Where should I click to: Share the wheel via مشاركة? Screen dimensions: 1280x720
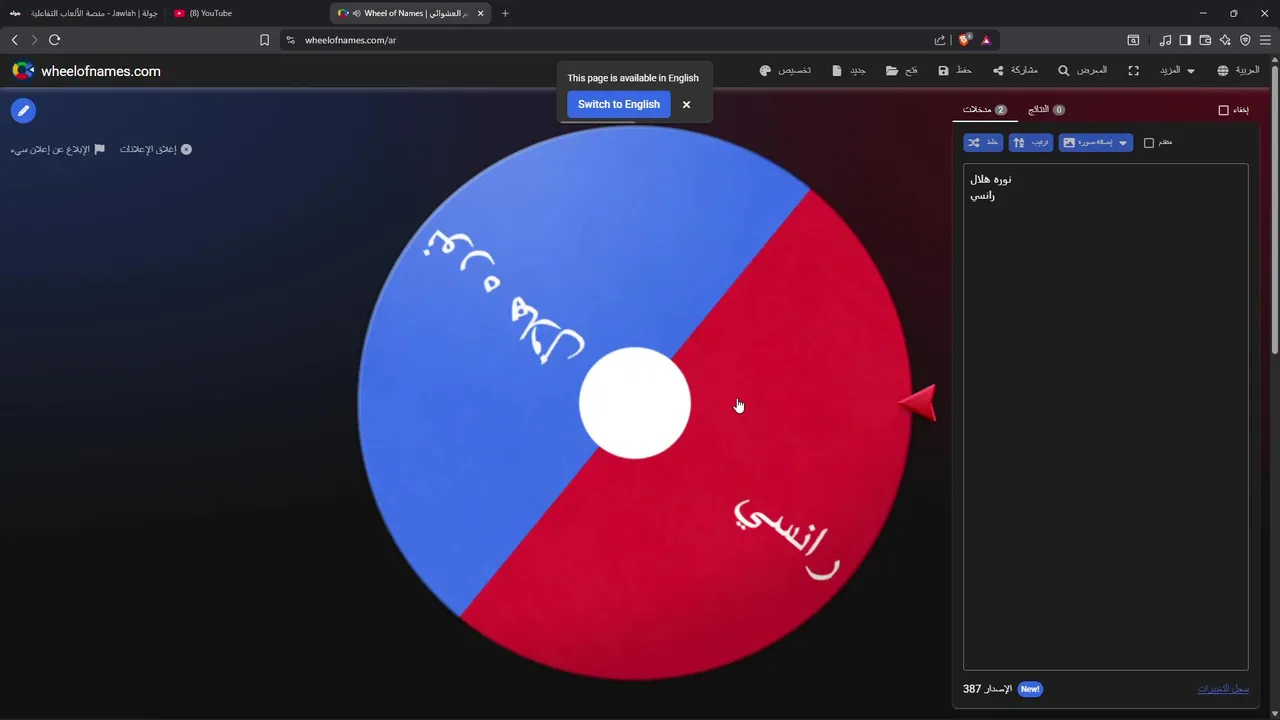point(1015,71)
